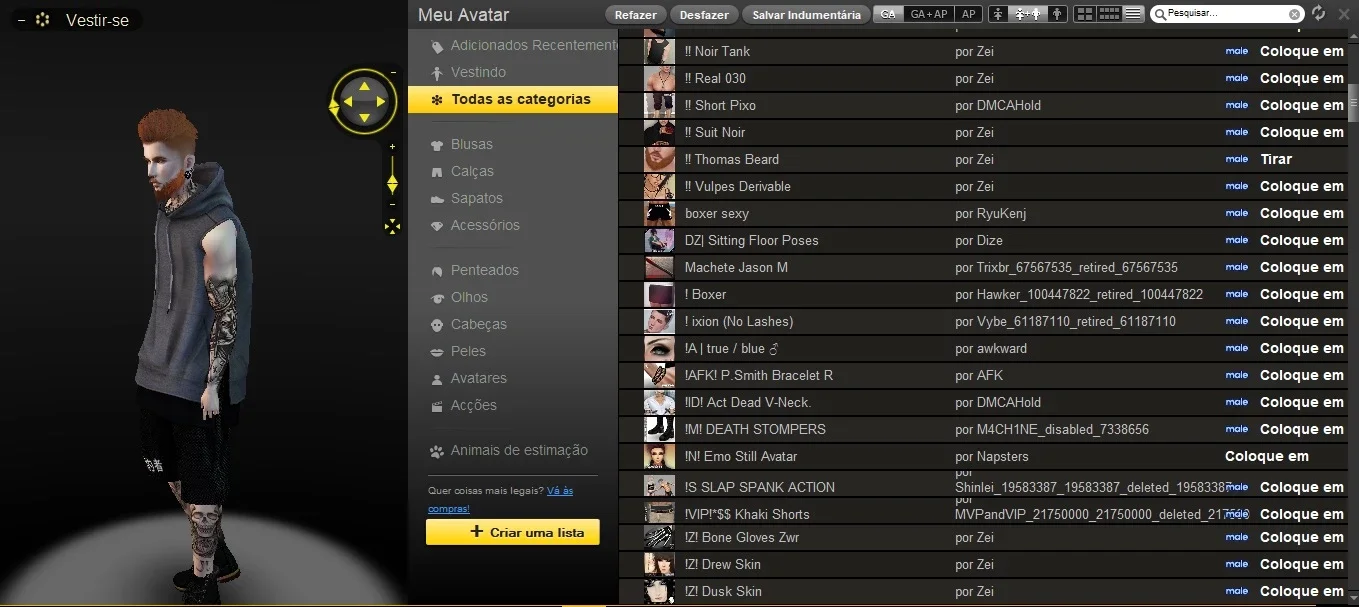1359x607 pixels.
Task: Minimize the Vestir-se panel with dash
Action: click(22, 19)
